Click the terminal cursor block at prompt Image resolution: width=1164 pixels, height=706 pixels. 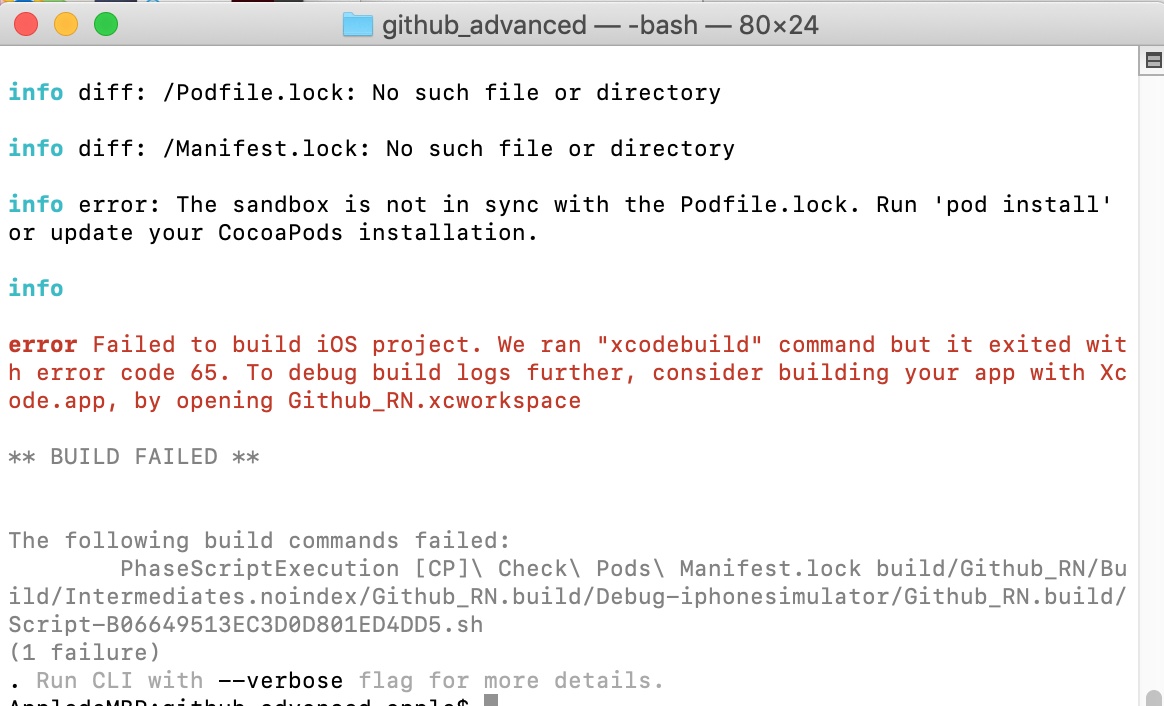[490, 701]
